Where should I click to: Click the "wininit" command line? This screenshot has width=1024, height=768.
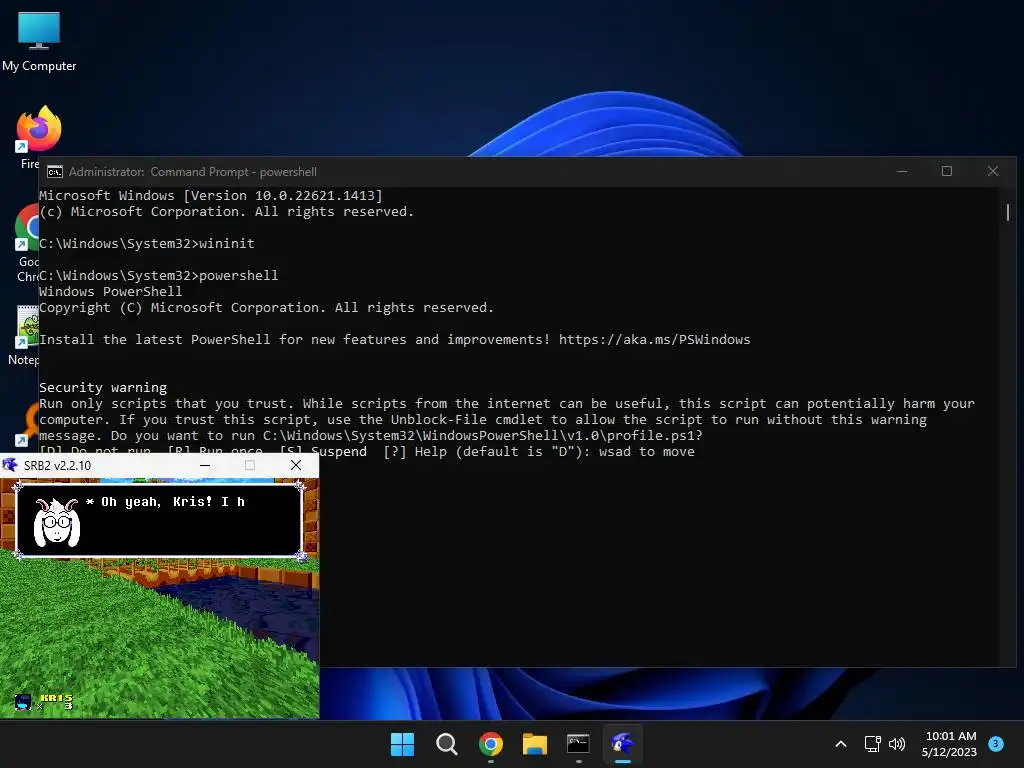[x=147, y=244]
